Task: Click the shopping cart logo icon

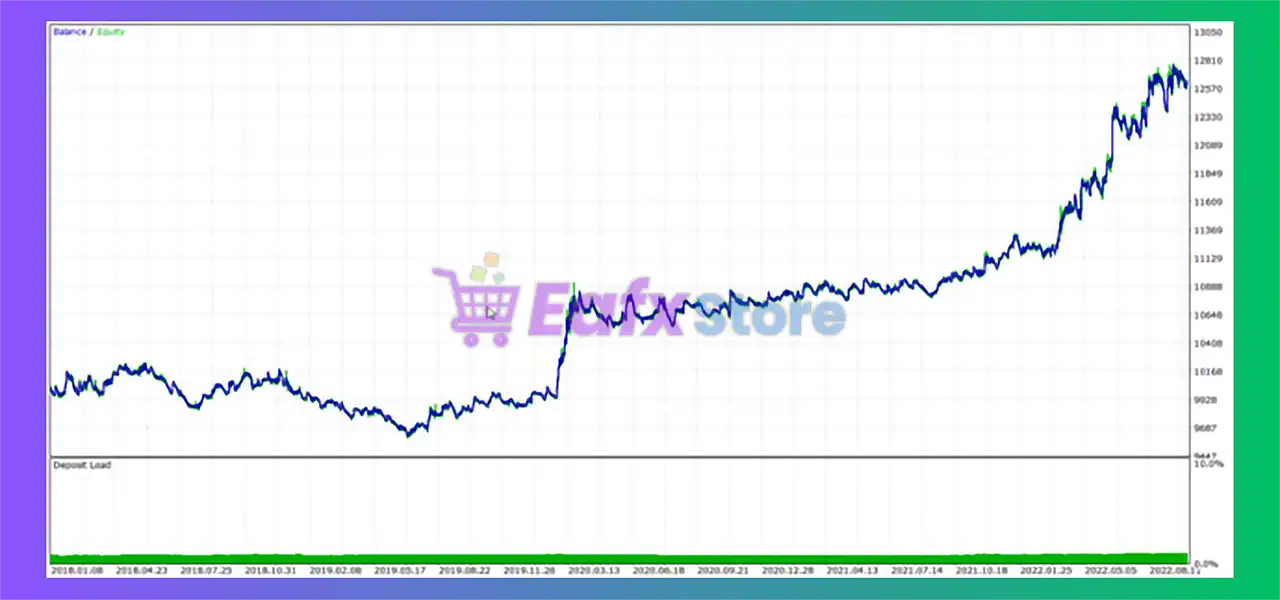Action: (x=476, y=307)
